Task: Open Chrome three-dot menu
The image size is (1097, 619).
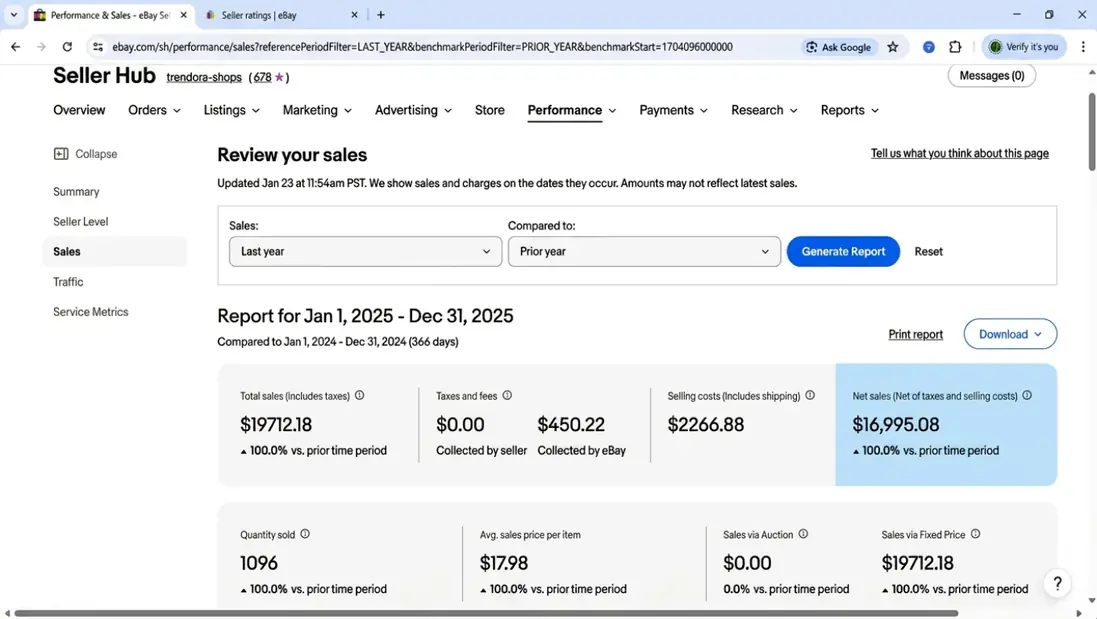Action: click(x=1083, y=47)
